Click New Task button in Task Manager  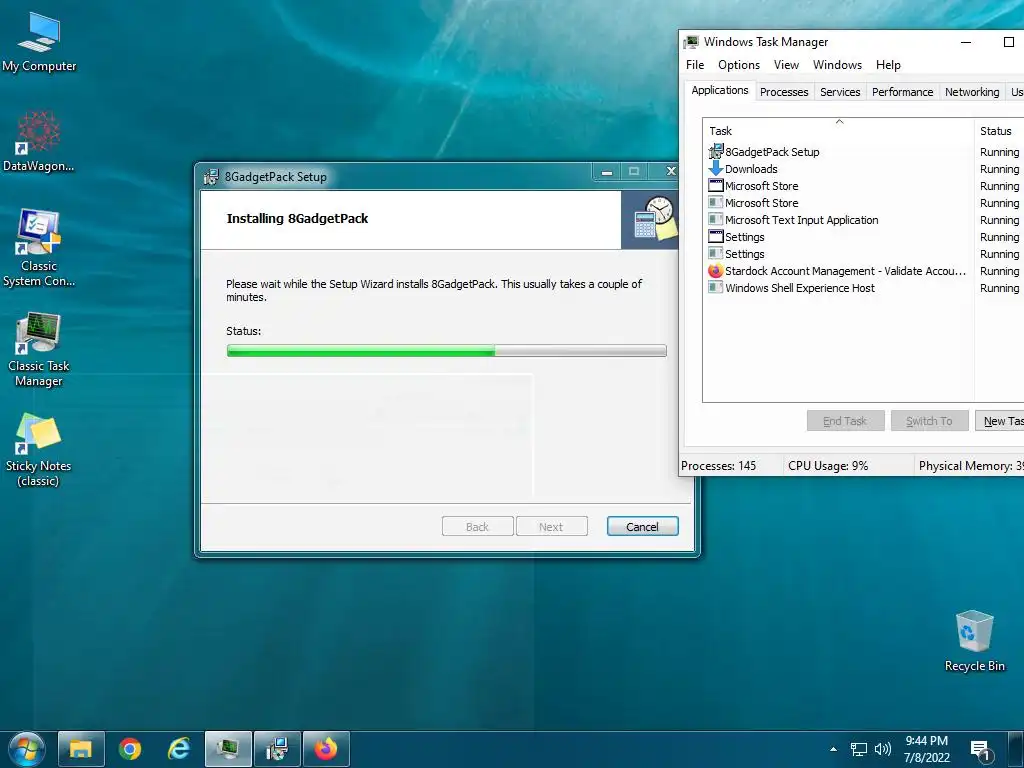(1000, 421)
